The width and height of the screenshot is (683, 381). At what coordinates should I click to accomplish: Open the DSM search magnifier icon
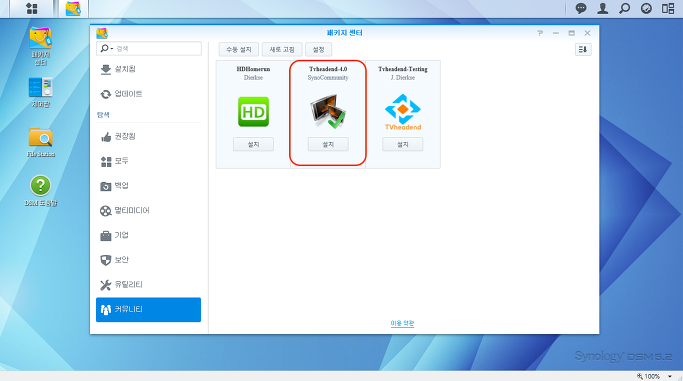[x=624, y=8]
